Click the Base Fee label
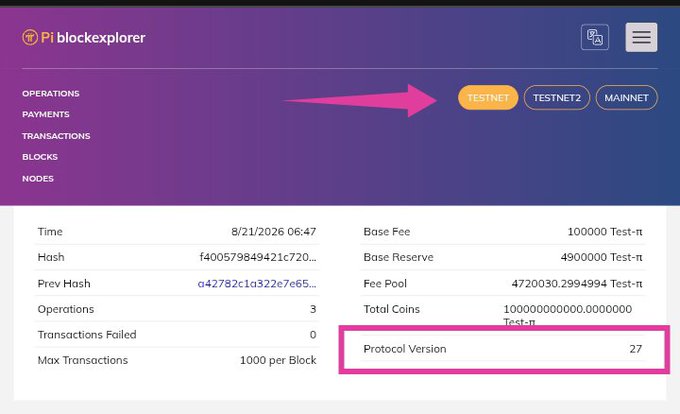680x414 pixels. (386, 231)
